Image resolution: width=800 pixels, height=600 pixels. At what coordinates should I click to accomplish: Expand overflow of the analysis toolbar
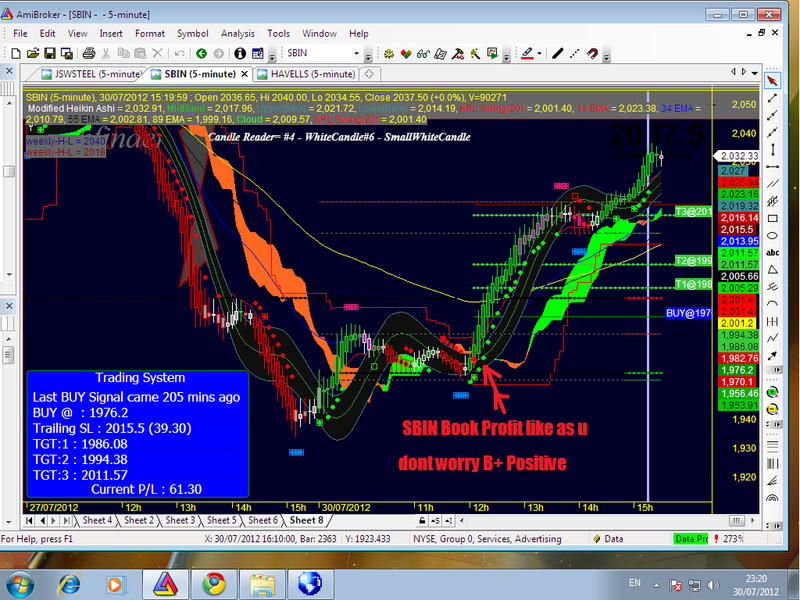point(507,56)
